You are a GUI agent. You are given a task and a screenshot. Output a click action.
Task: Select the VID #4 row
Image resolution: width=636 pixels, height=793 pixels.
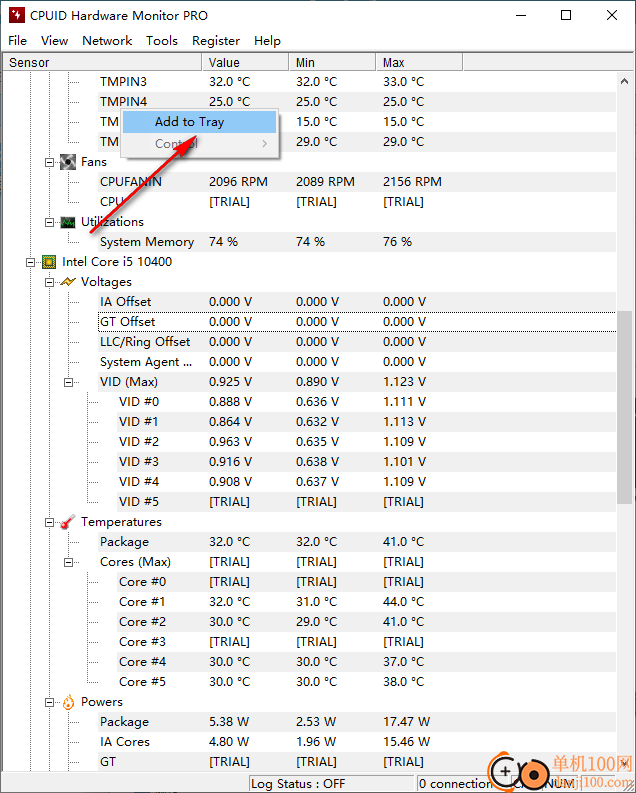click(x=367, y=482)
